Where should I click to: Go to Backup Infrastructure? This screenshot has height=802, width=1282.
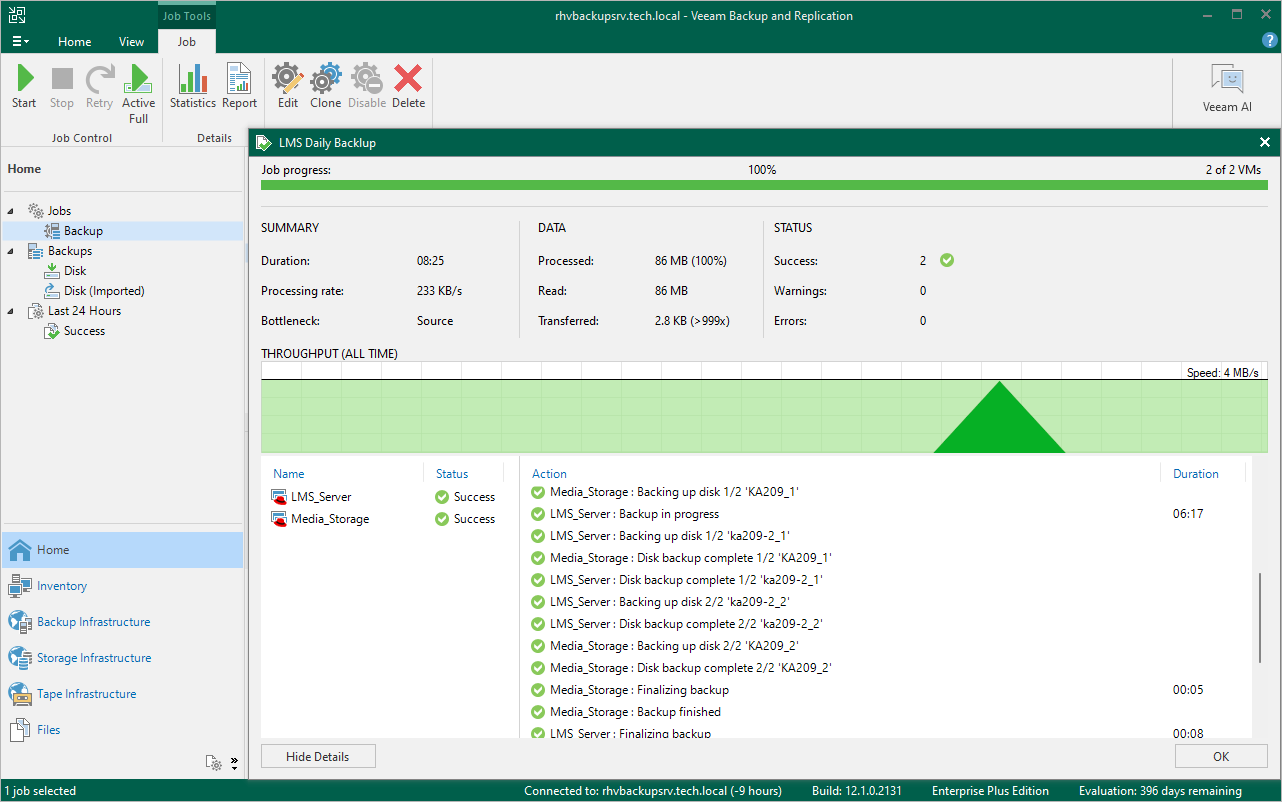point(122,622)
